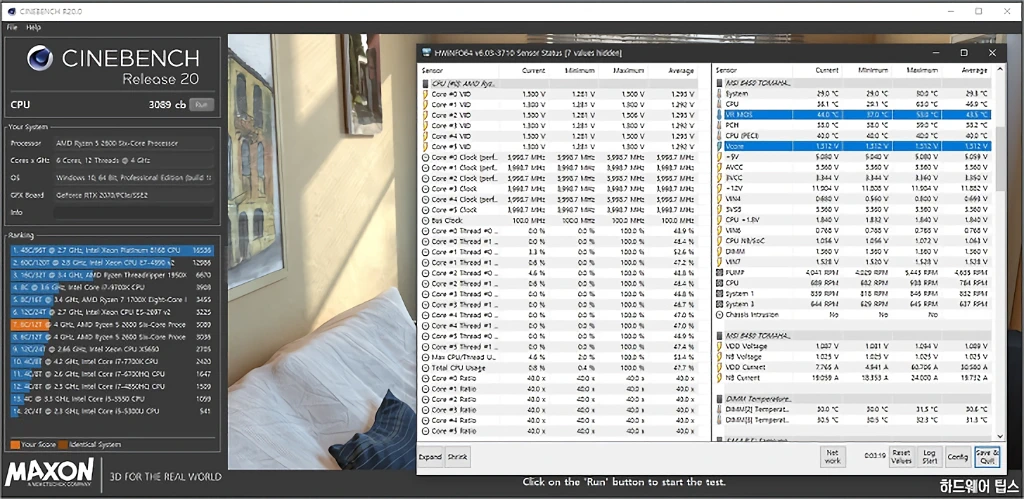Click the DIMM voltage row icon
The height and width of the screenshot is (499, 1024).
pyautogui.click(x=719, y=251)
